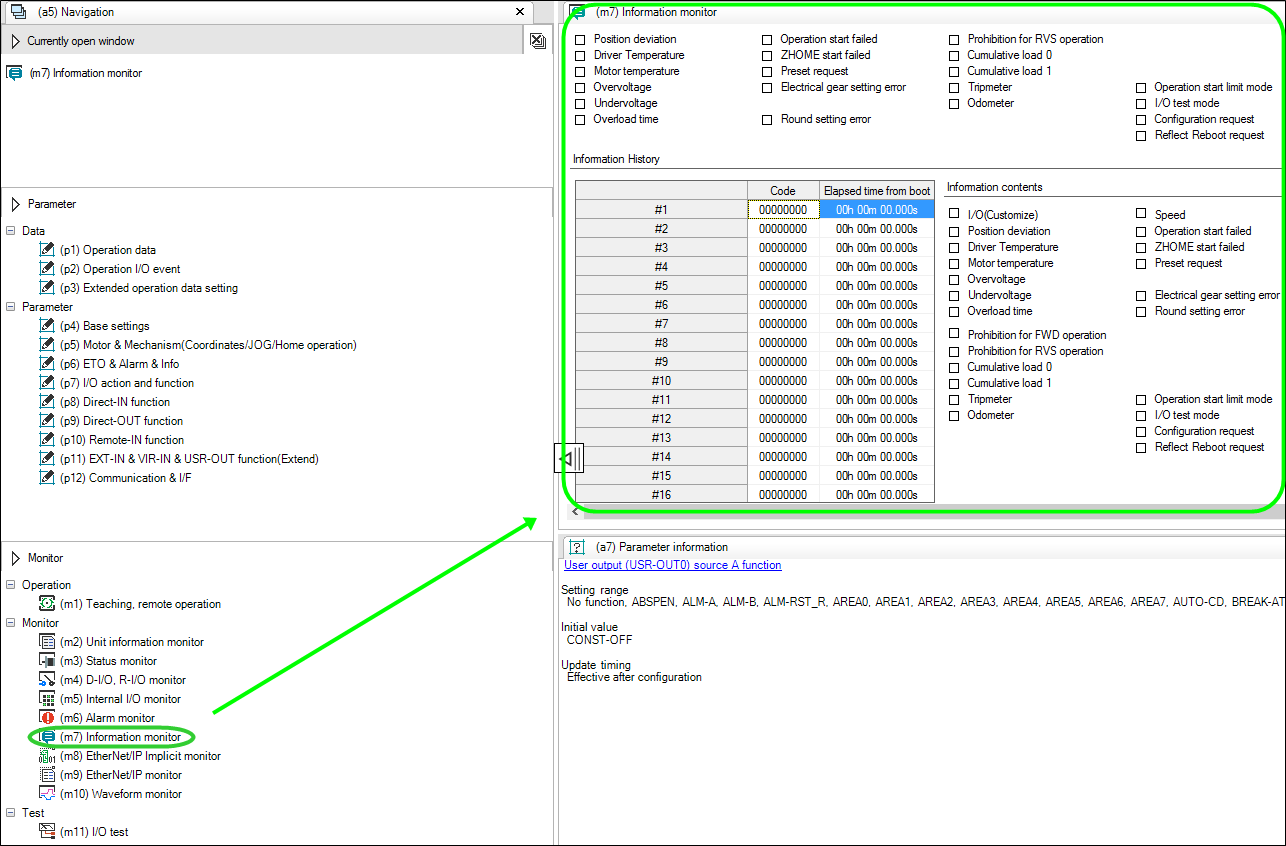Click the navigation panel collapse arrow handle
This screenshot has height=846, width=1286.
[x=569, y=459]
